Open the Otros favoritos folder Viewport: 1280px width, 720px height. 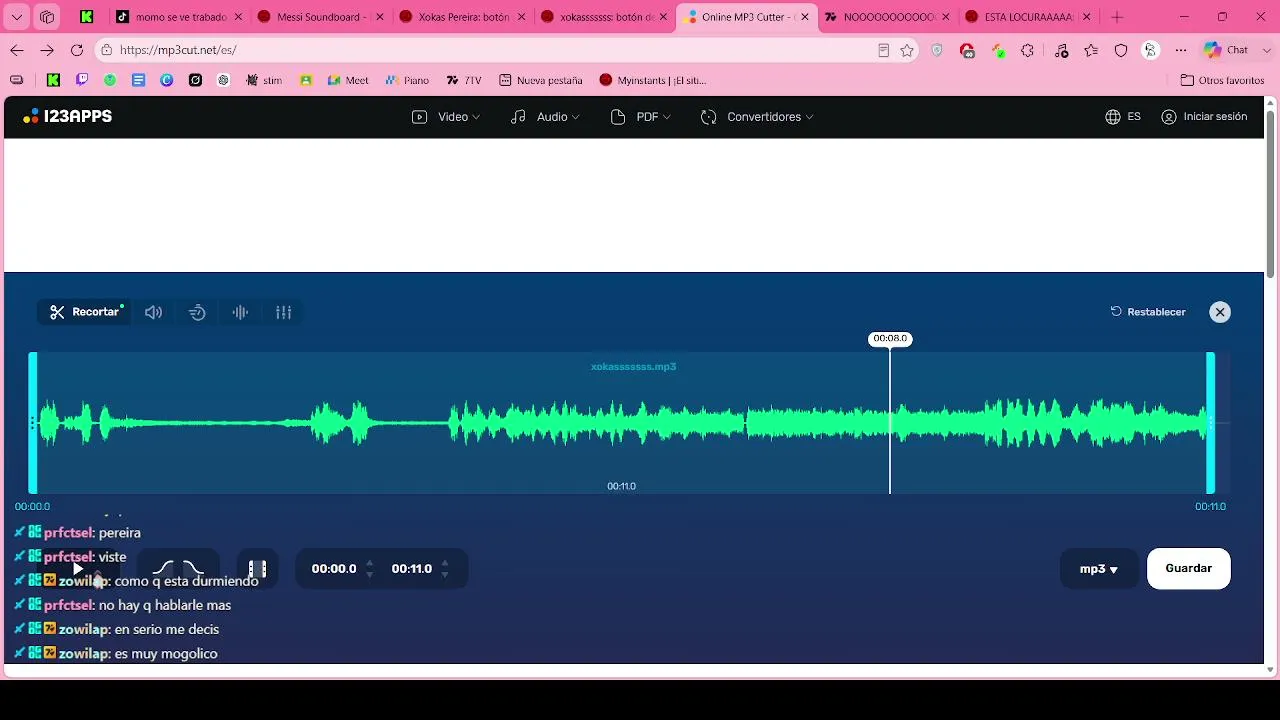(x=1222, y=80)
